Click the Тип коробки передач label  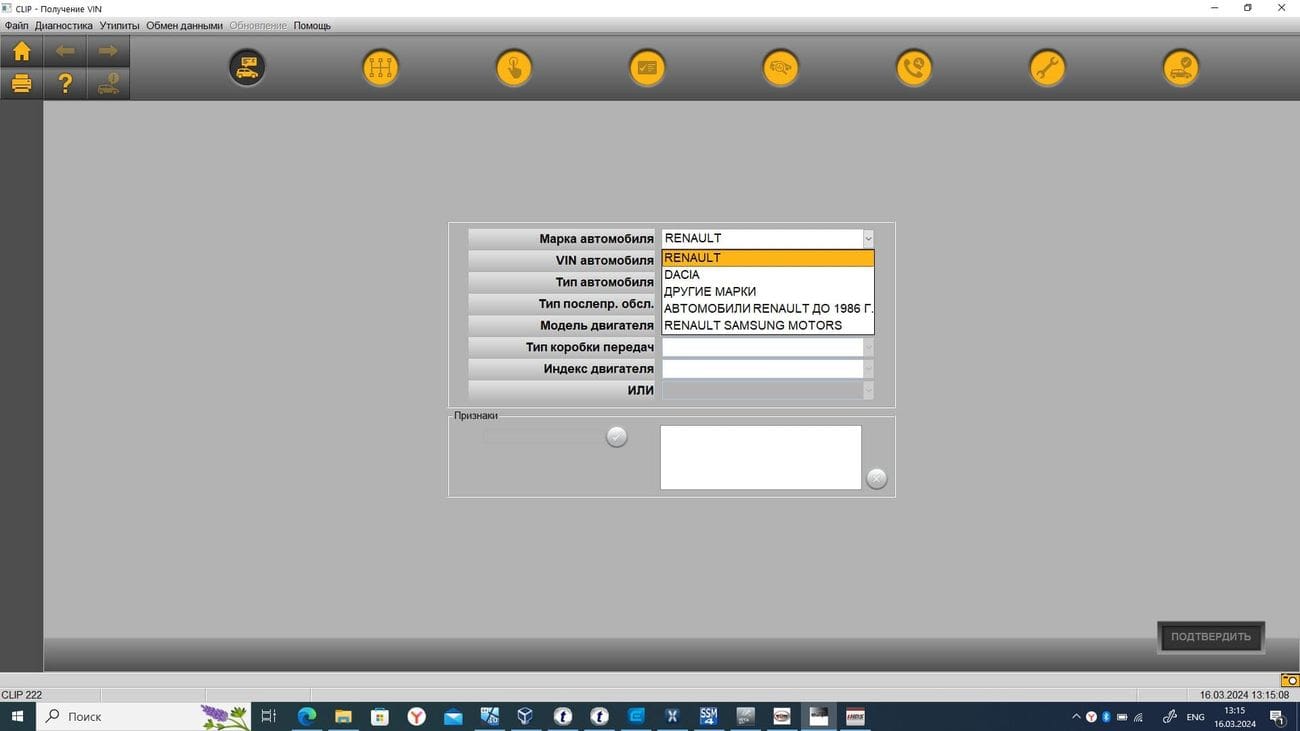coord(562,347)
